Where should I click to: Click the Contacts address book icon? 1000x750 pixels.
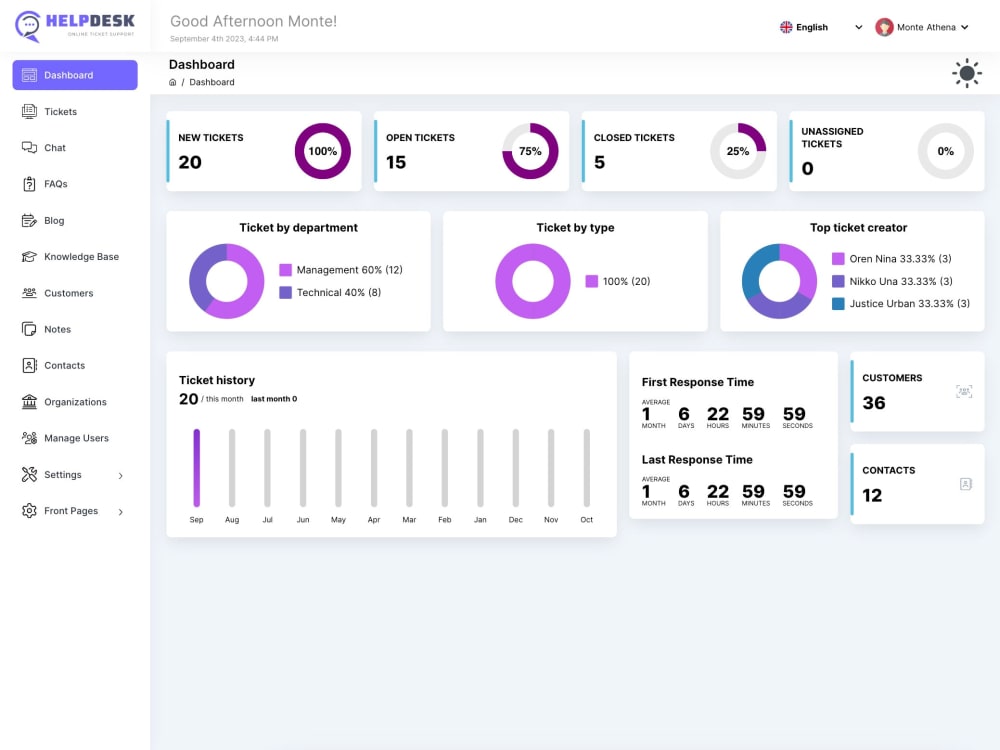(x=29, y=365)
